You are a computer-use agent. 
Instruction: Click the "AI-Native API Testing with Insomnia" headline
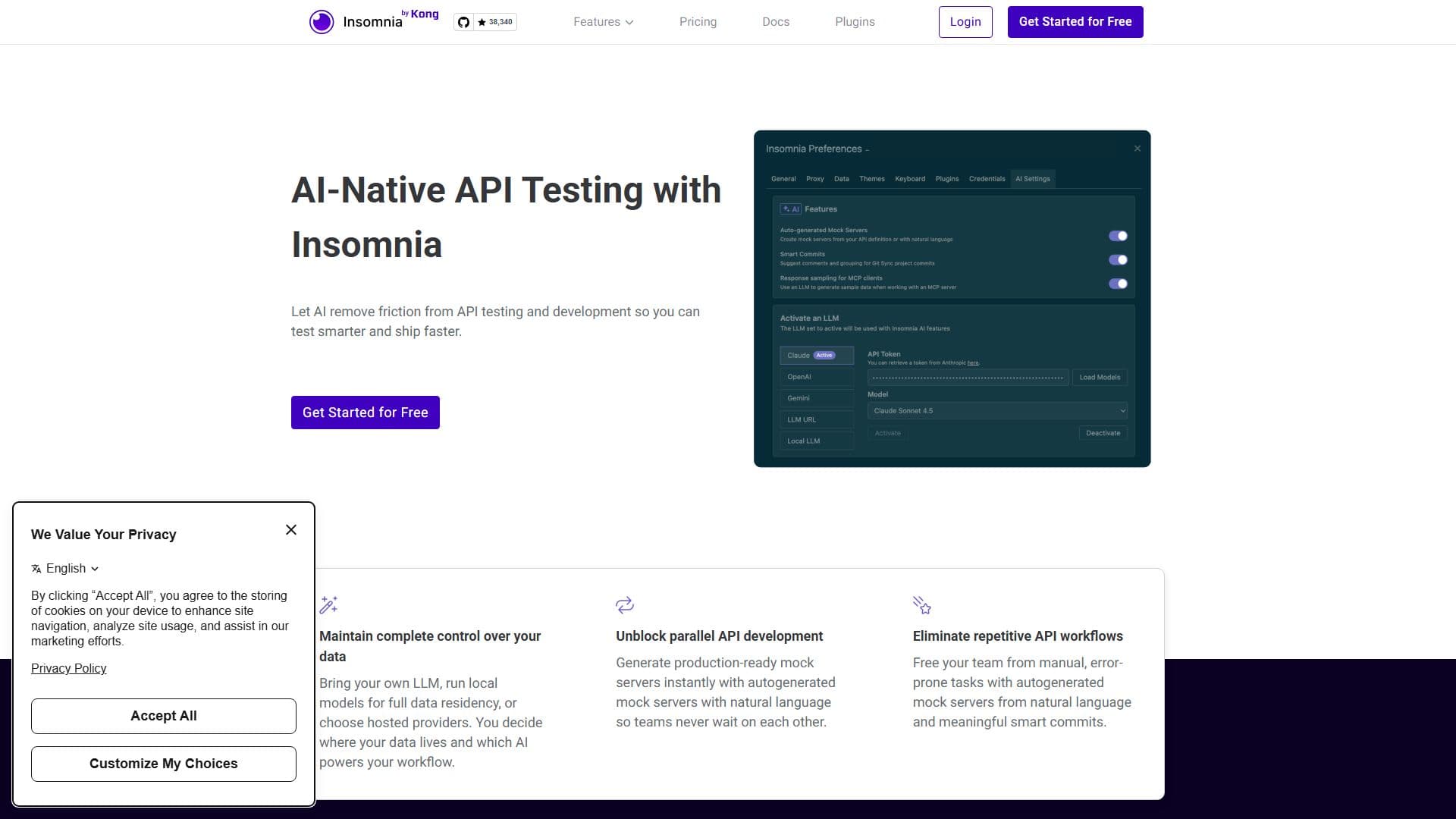(x=506, y=217)
